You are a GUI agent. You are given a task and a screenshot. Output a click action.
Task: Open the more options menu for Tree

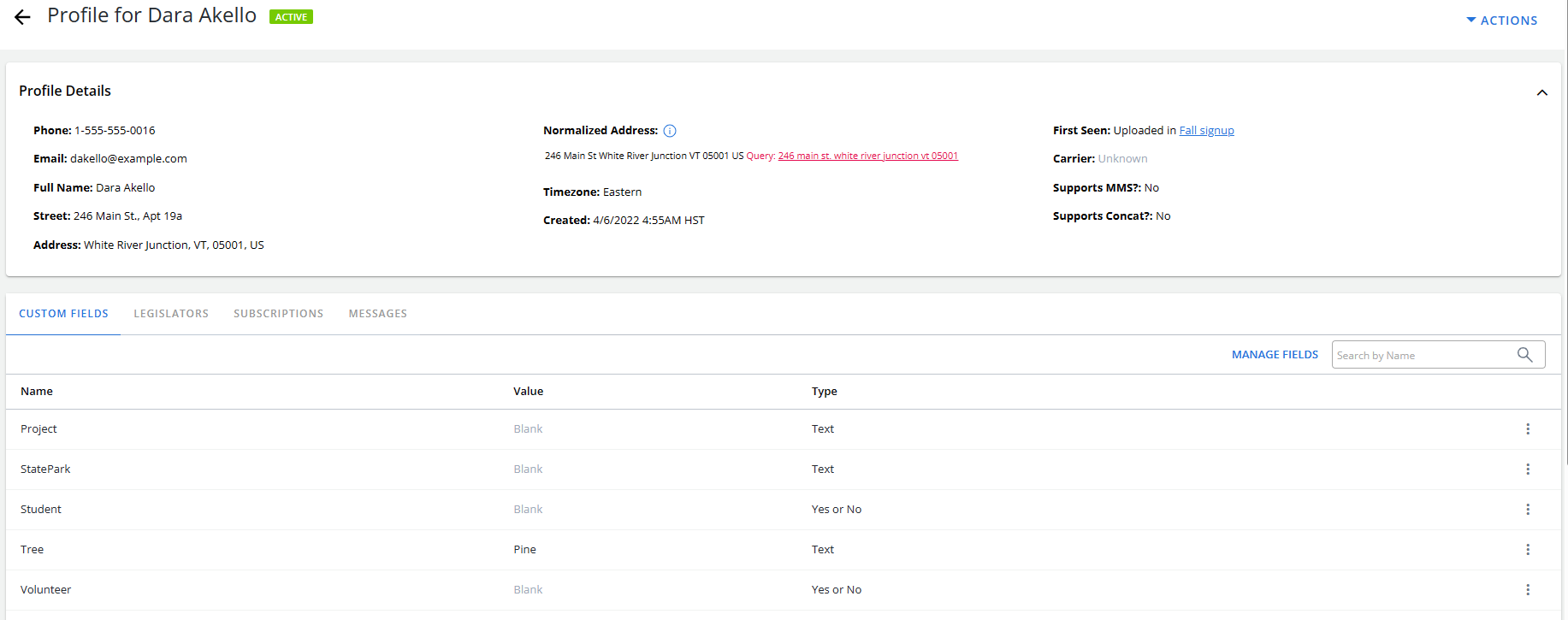[1528, 550]
